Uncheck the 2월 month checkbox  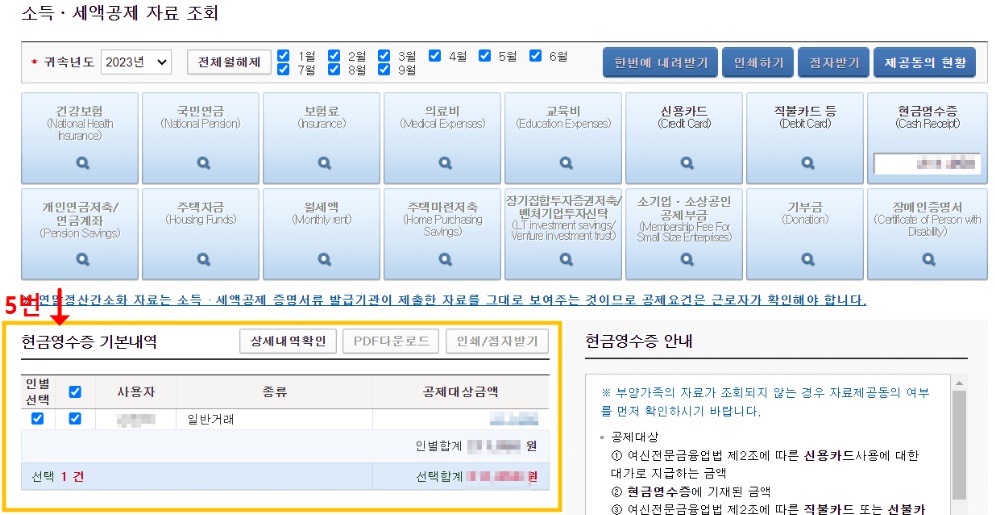(334, 55)
